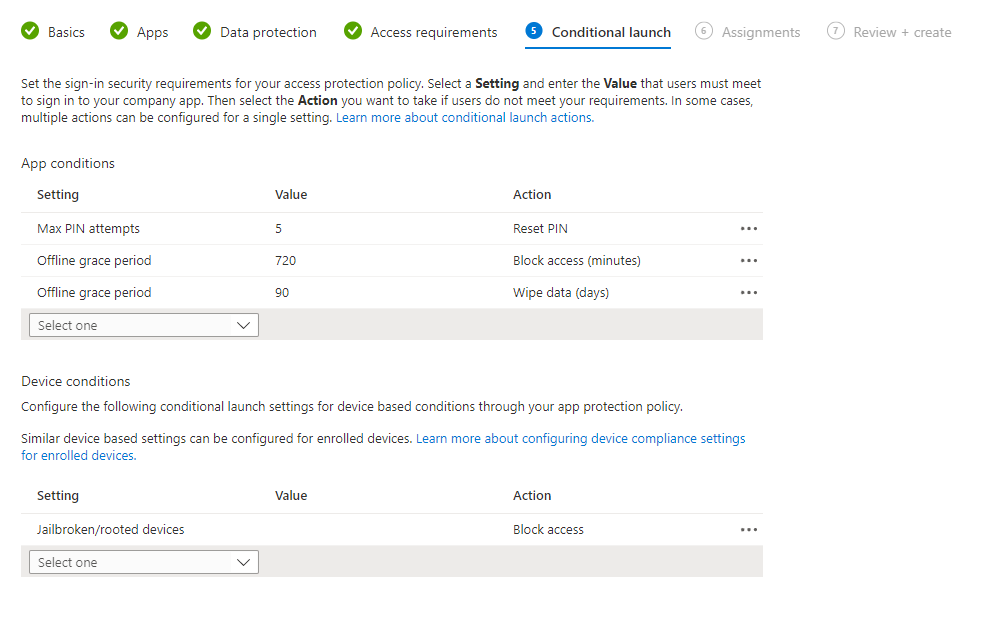Expand the Device conditions 'Select one' dropdown
Viewport: 986px width, 633px height.
144,562
